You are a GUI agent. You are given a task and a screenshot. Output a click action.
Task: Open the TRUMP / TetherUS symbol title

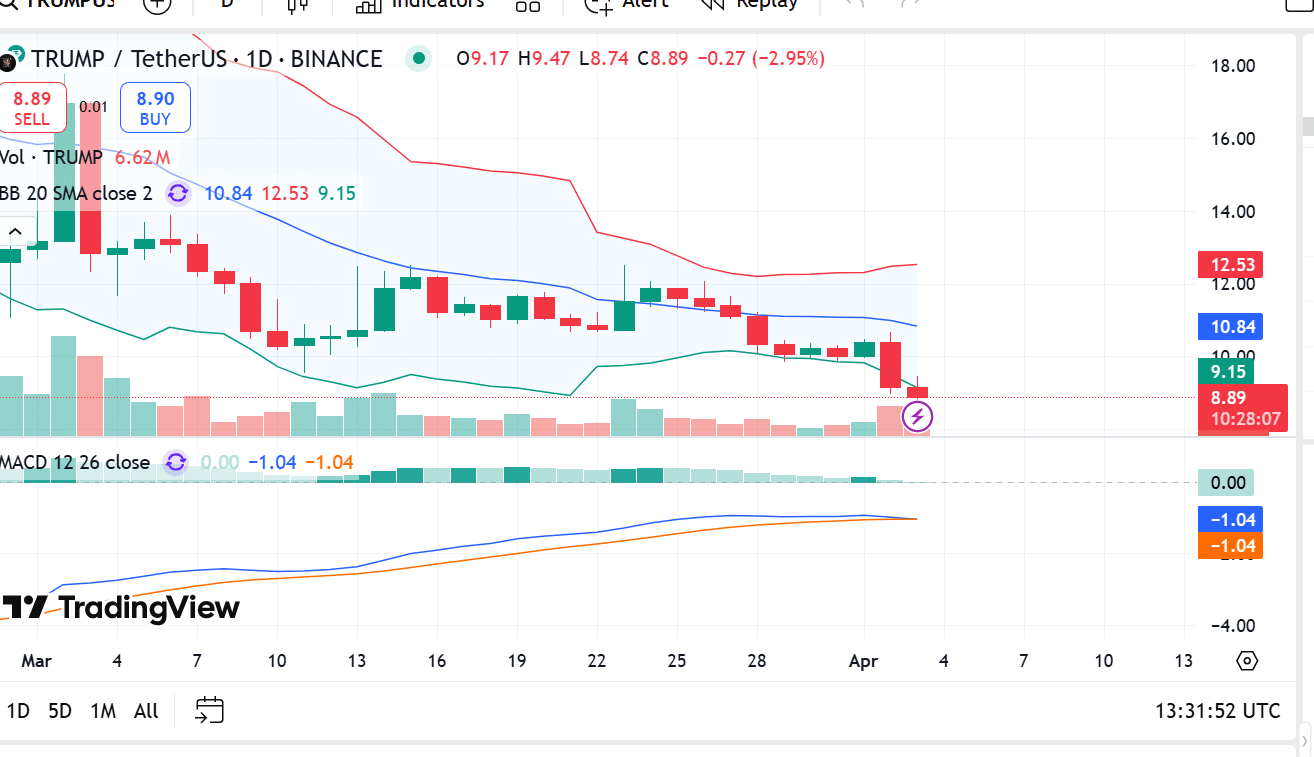coord(206,59)
